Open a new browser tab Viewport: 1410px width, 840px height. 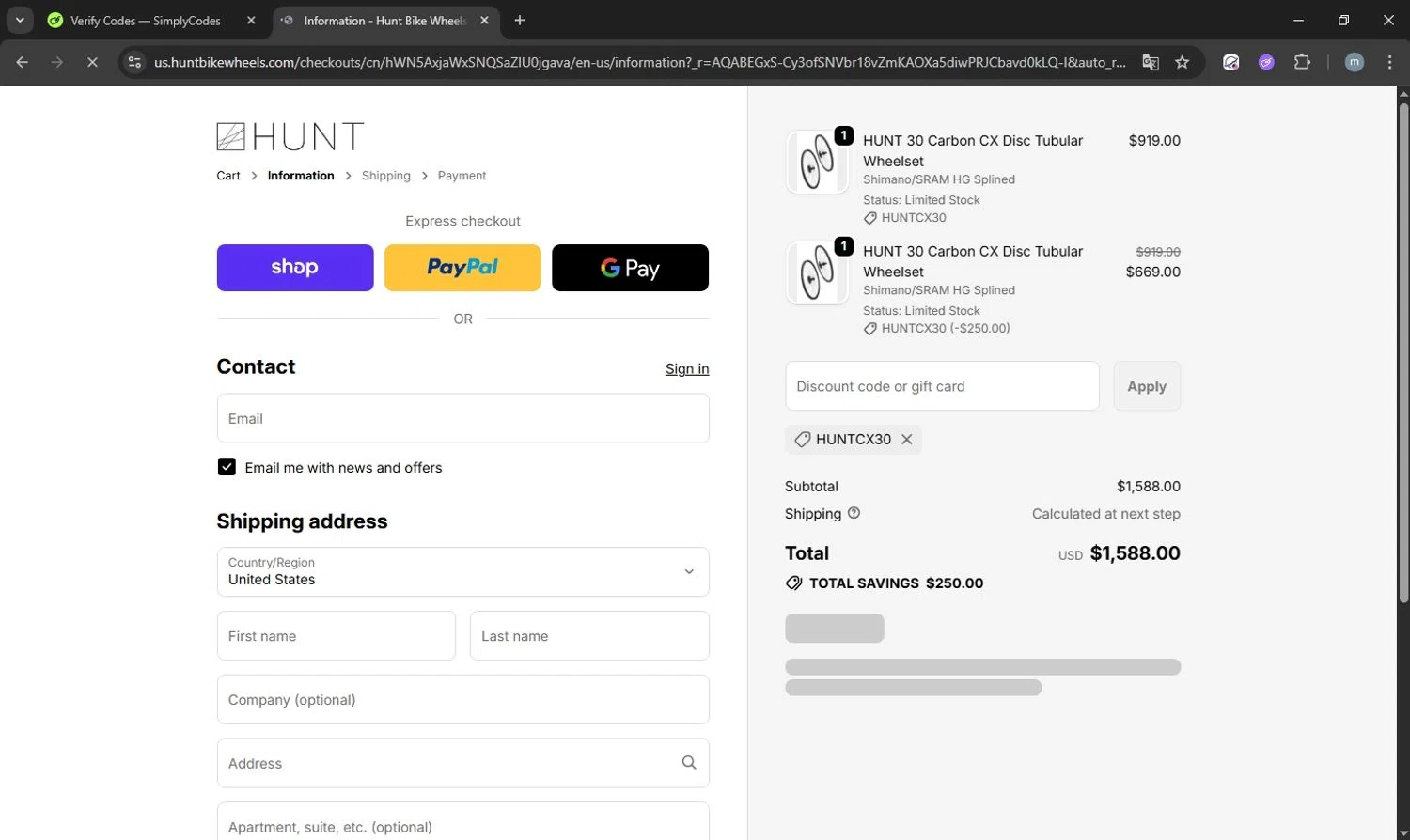pos(520,20)
